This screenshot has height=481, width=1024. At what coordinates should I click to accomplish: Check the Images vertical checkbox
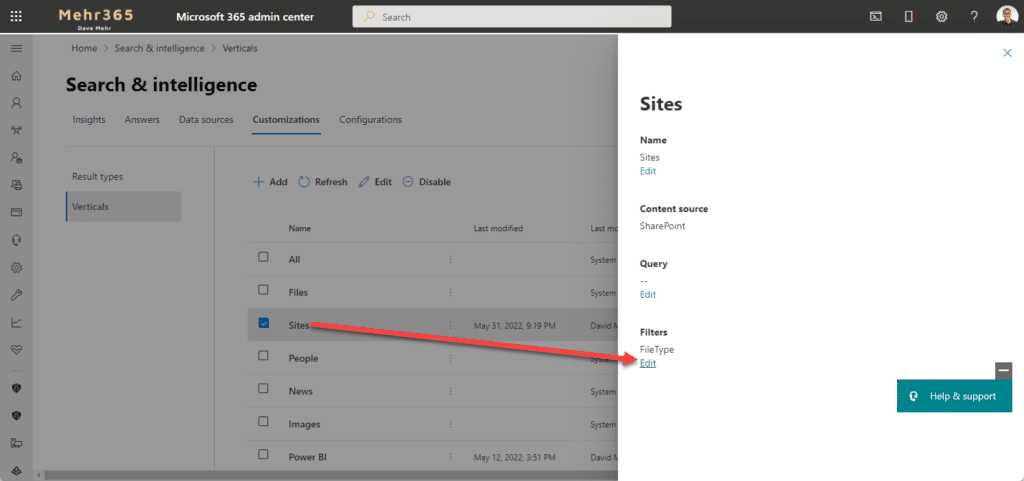pyautogui.click(x=263, y=421)
